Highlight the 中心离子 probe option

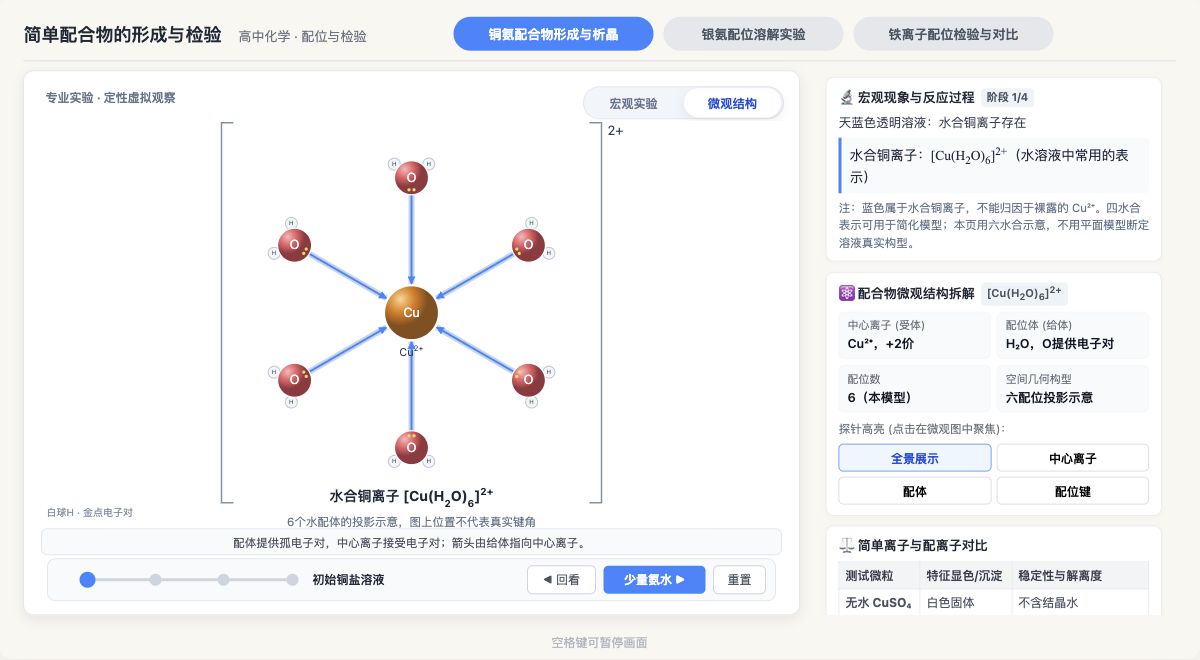click(1073, 458)
